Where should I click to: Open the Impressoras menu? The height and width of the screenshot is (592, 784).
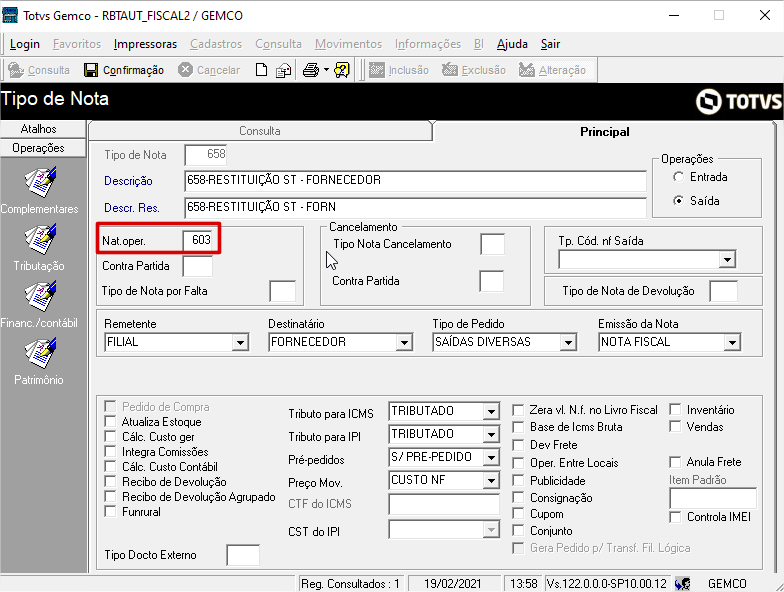tap(145, 44)
